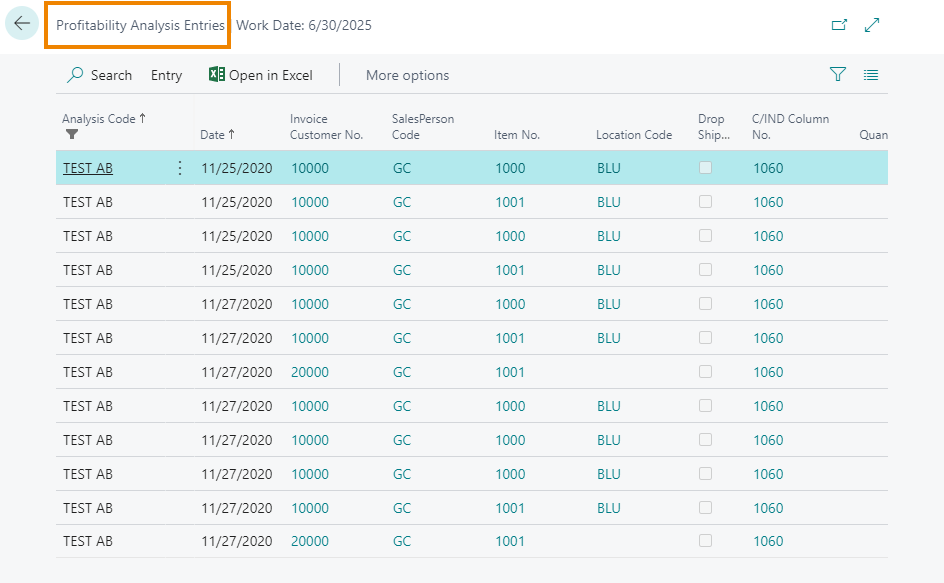Open the Entry menu
The image size is (944, 583).
[166, 75]
